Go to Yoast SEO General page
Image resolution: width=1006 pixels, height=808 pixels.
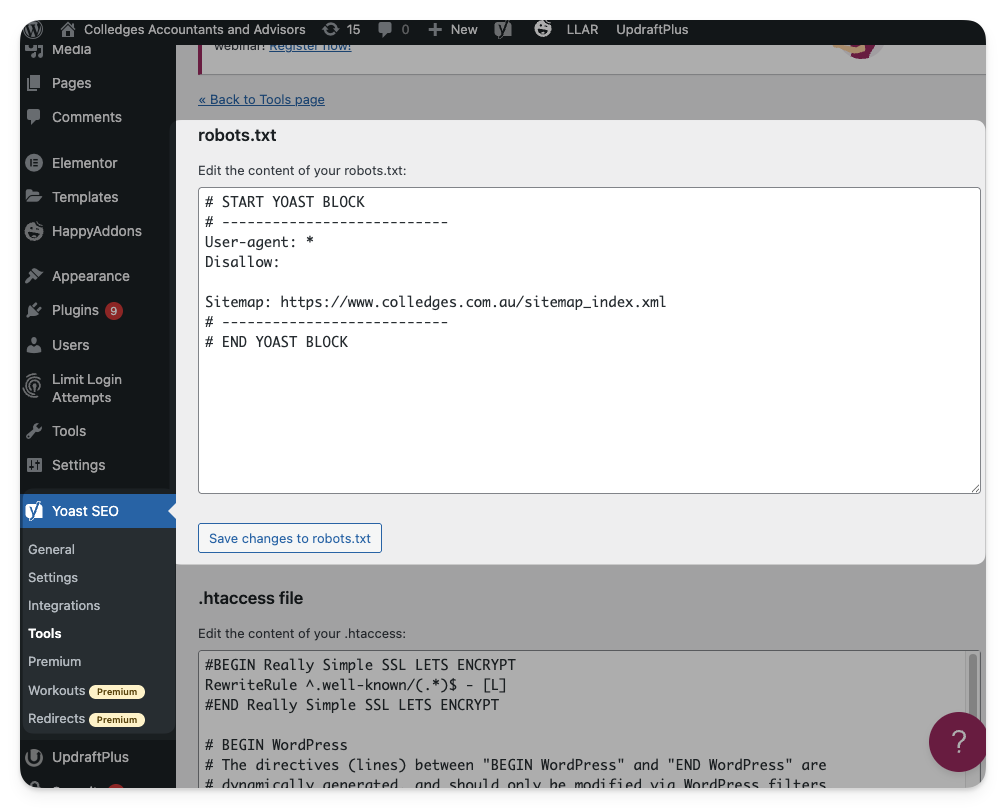(x=51, y=549)
